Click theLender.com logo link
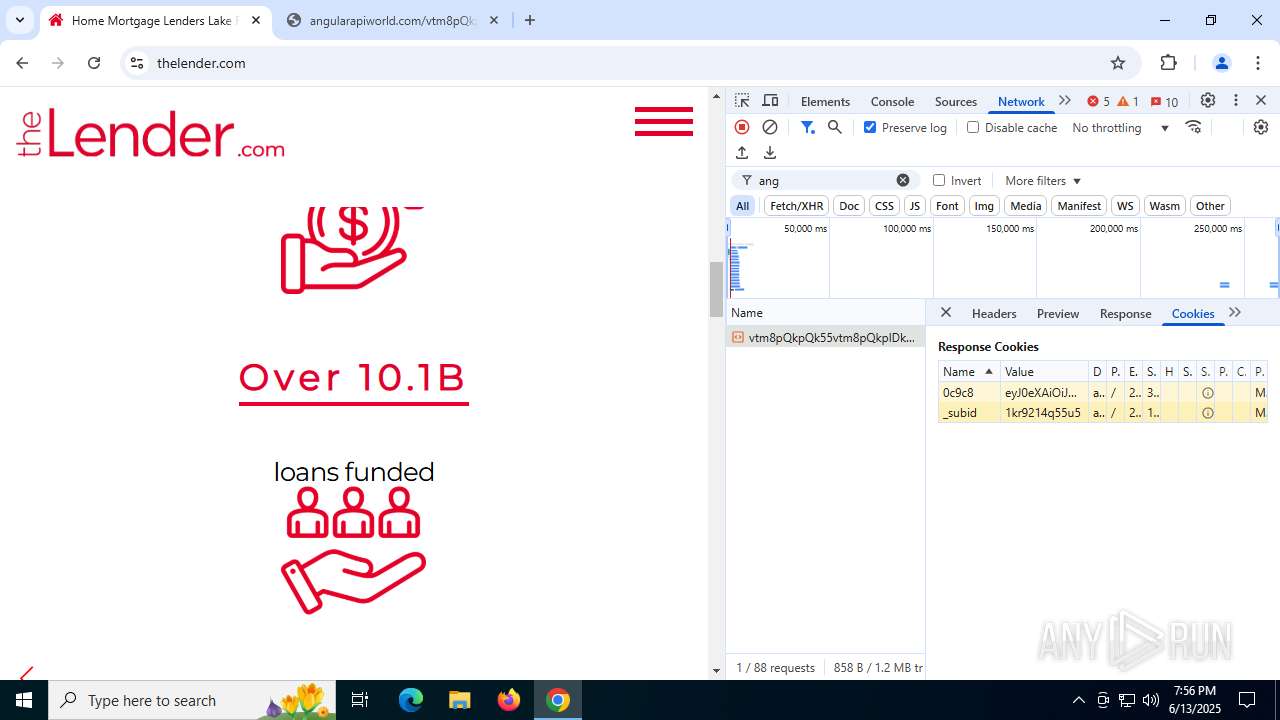1280x720 pixels. (x=151, y=133)
